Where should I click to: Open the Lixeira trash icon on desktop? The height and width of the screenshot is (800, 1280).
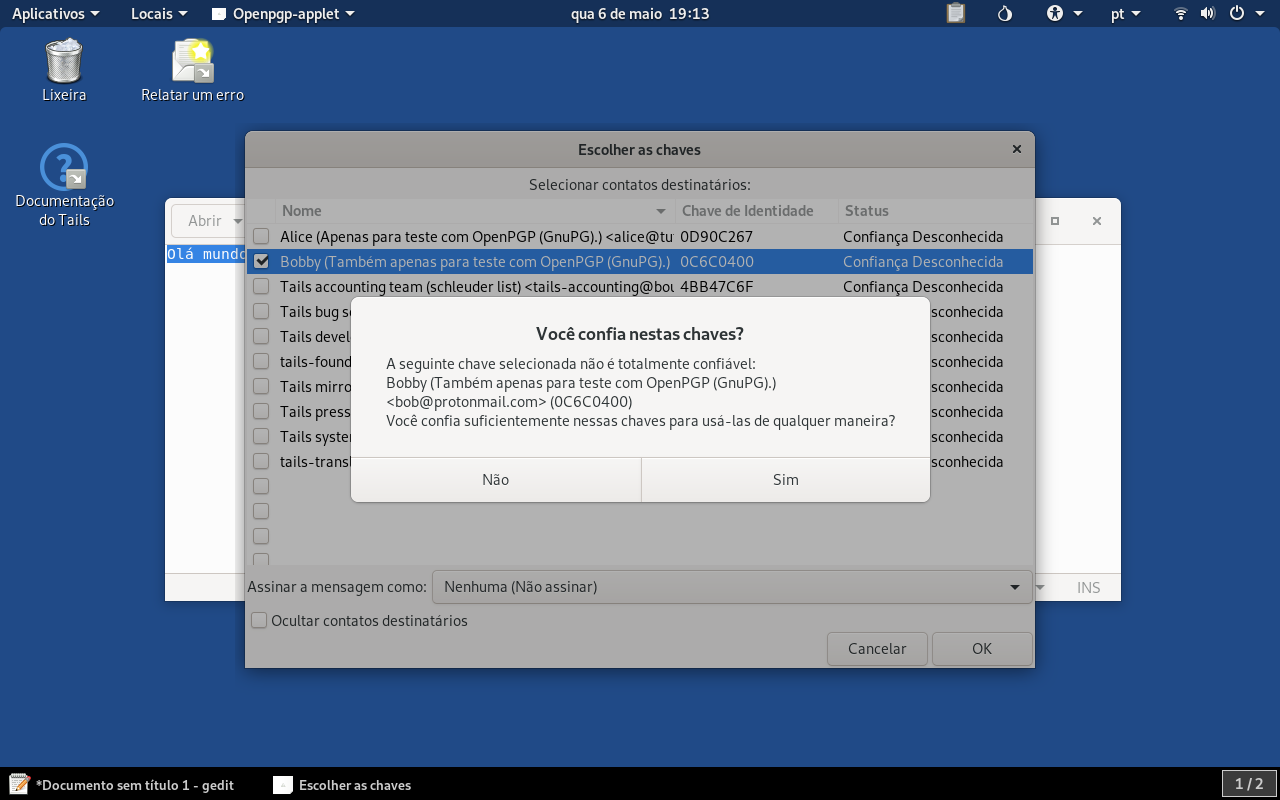coord(64,70)
